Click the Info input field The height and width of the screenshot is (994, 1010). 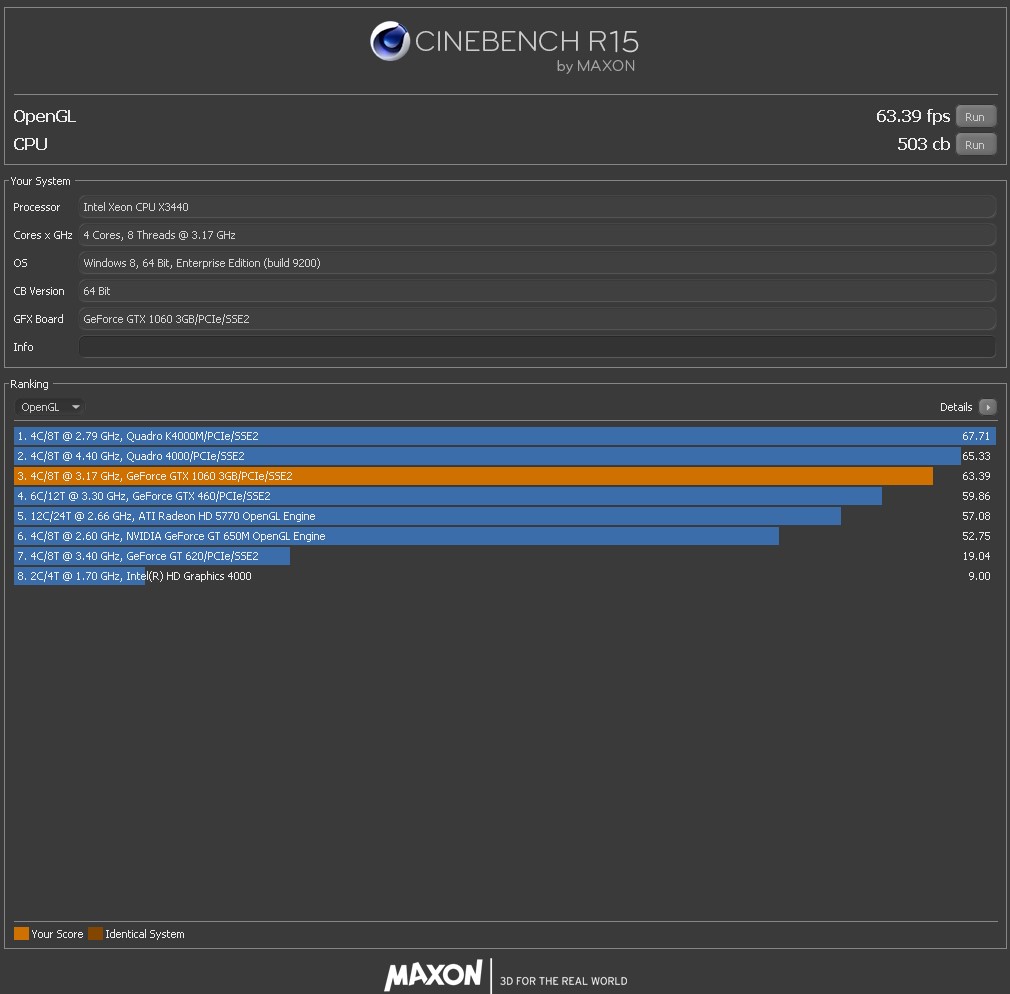coord(537,347)
